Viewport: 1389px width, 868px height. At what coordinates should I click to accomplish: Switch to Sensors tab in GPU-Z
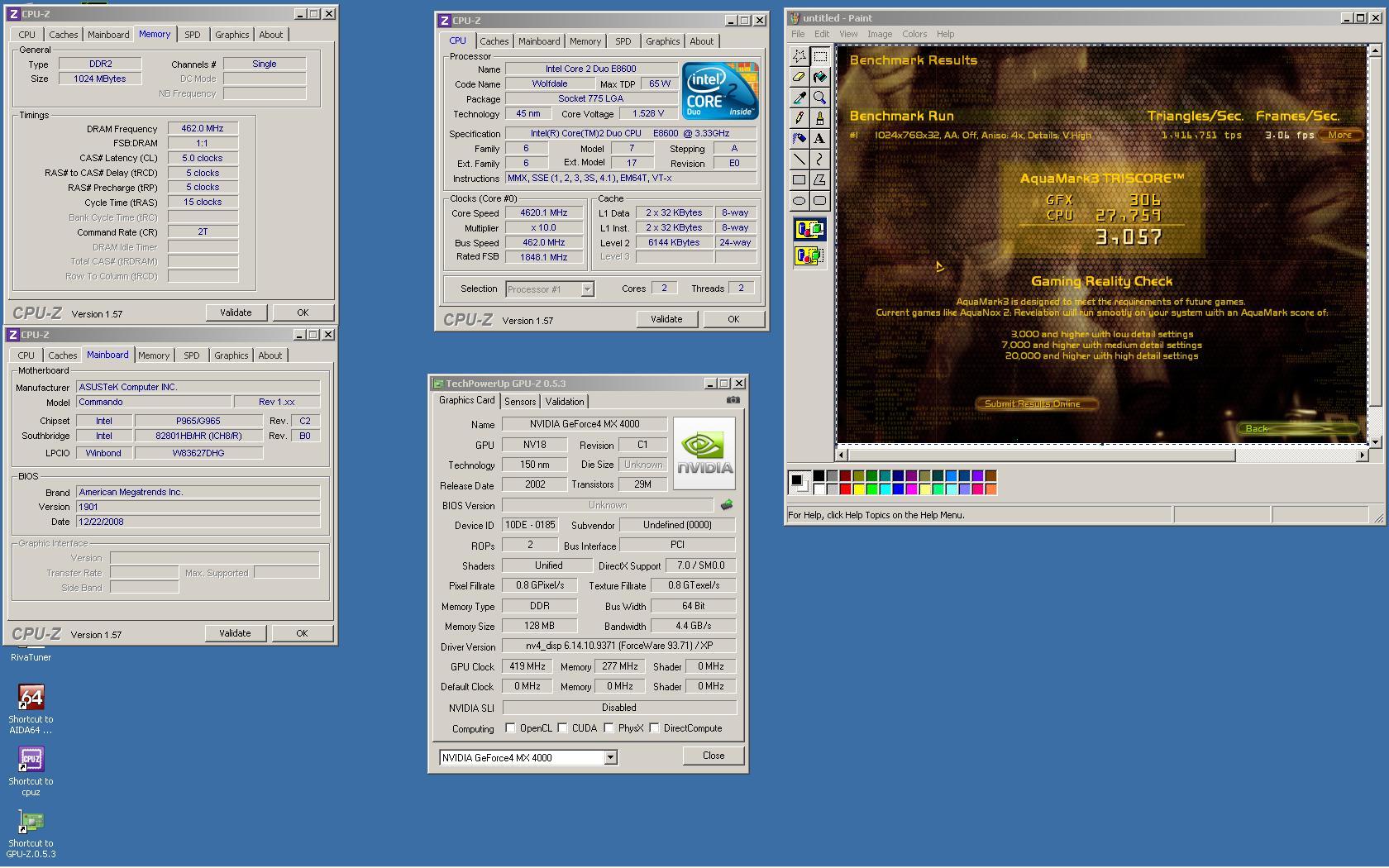(x=520, y=402)
